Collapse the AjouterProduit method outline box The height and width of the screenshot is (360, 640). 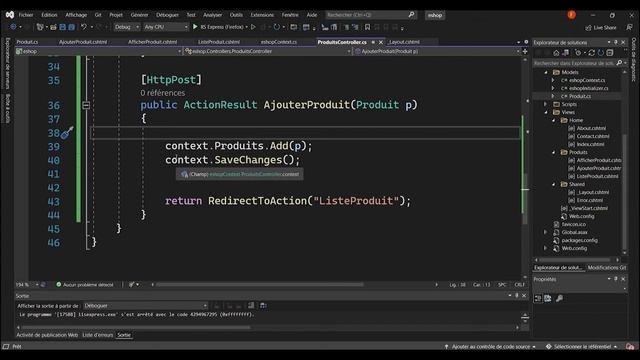click(x=86, y=105)
